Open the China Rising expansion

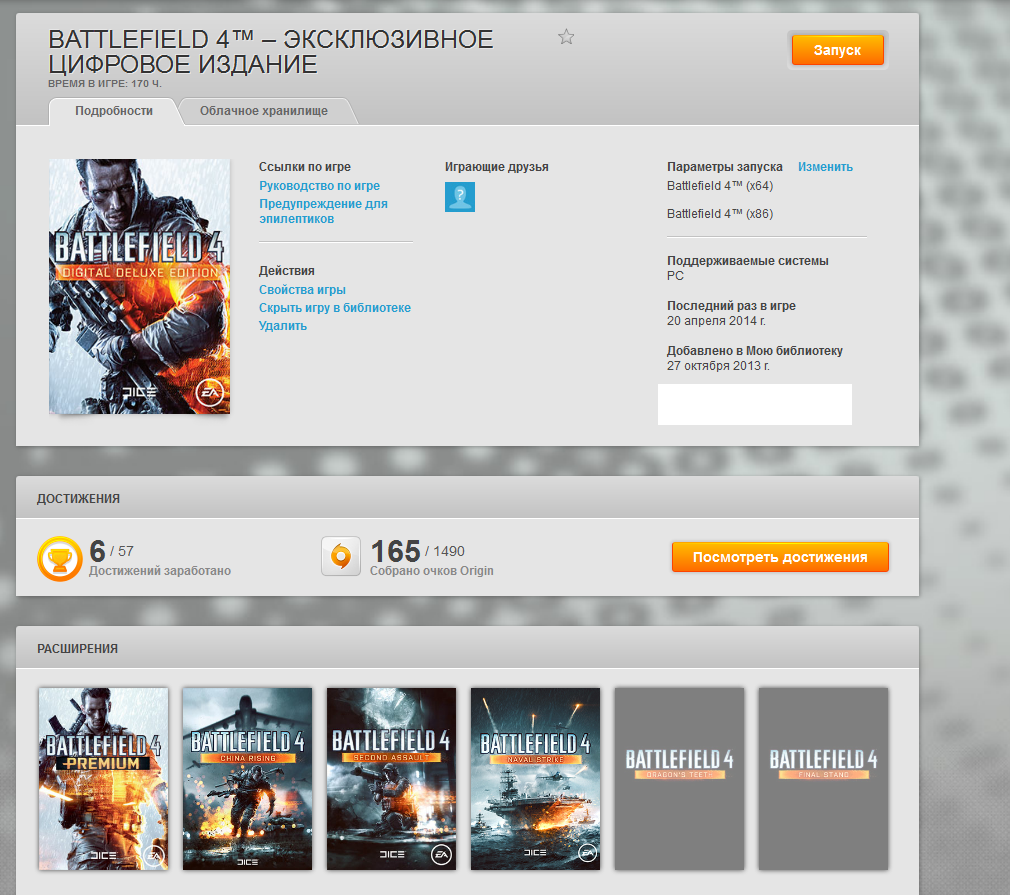coord(247,779)
